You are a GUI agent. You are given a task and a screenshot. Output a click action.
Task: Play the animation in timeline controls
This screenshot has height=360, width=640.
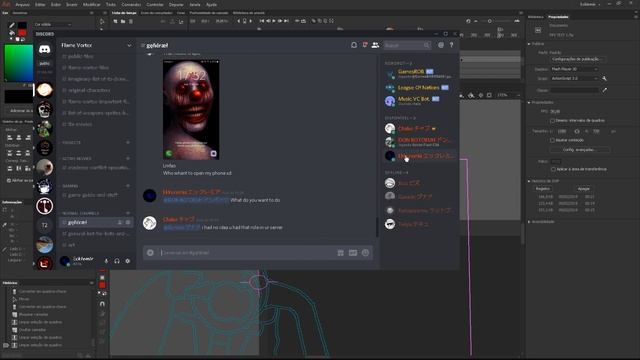(274, 21)
